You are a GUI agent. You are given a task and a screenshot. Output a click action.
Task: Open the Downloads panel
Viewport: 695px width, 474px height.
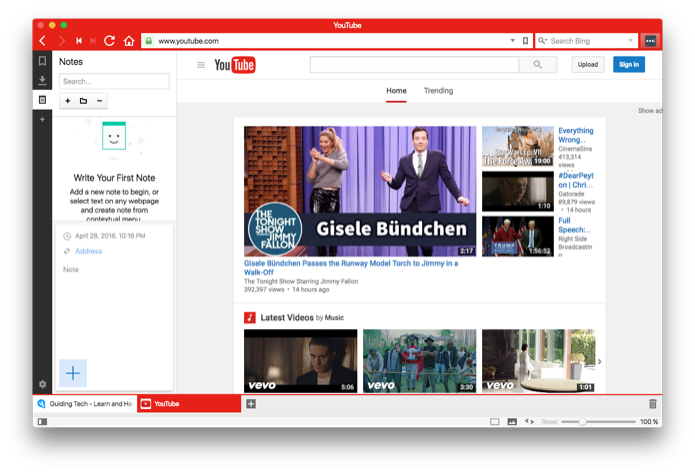click(43, 80)
